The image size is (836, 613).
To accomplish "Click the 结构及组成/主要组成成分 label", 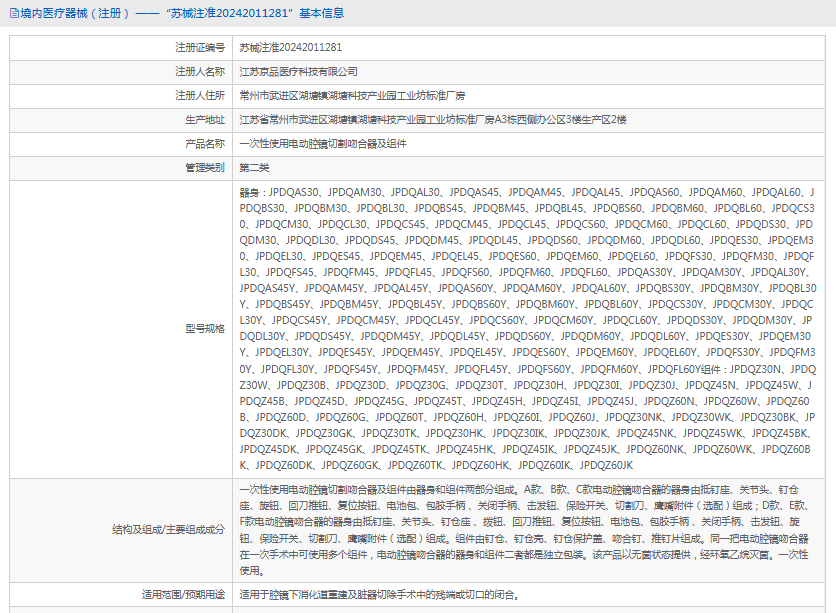I will (x=168, y=529).
